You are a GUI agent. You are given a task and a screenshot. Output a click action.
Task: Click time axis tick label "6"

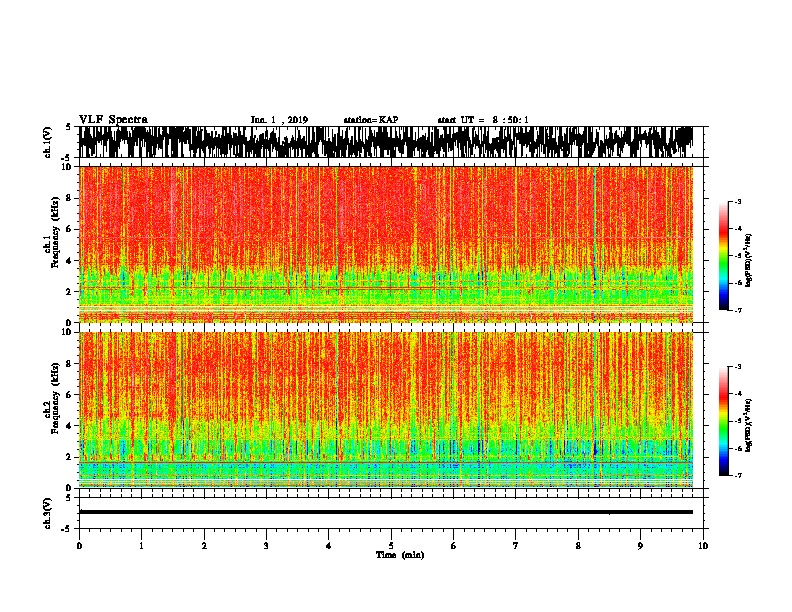tap(454, 546)
